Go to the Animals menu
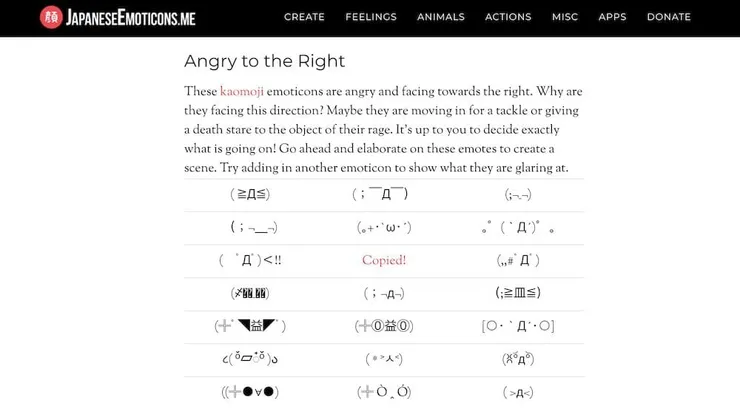740x408 pixels. pos(441,17)
